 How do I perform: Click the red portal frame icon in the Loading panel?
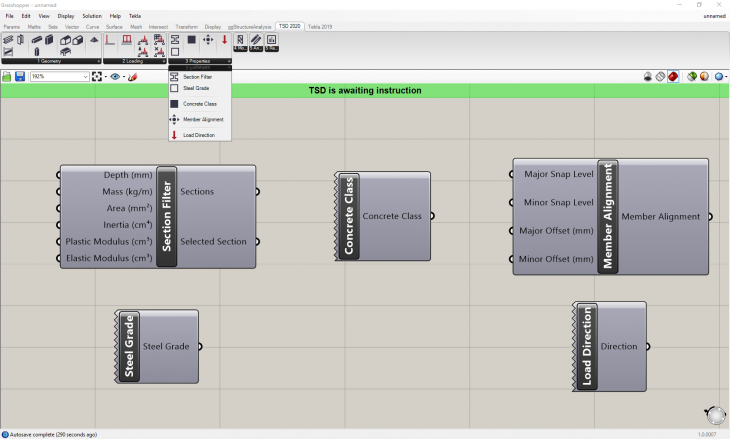pyautogui.click(x=126, y=40)
